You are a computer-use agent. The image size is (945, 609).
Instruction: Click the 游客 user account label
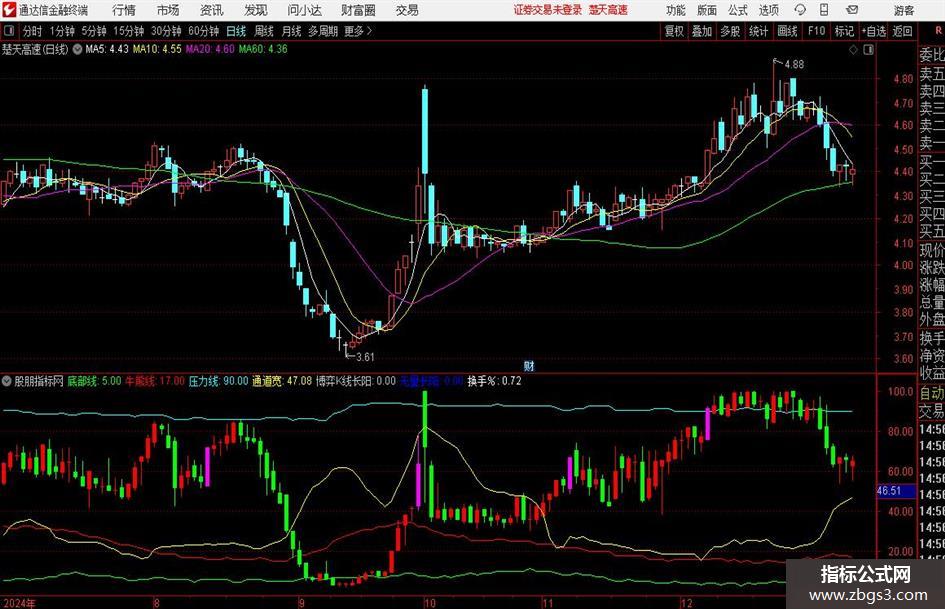903,10
